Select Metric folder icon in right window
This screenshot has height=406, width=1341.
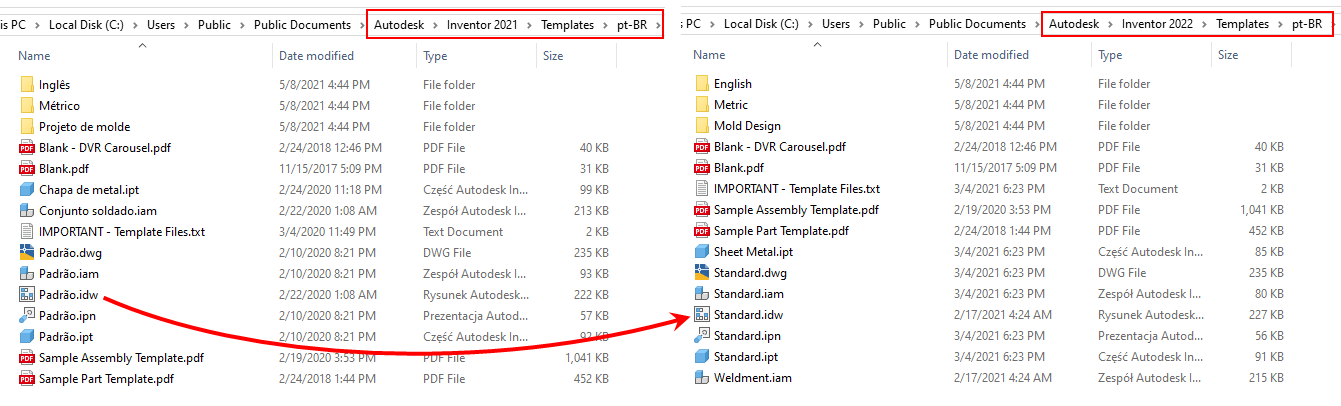coord(702,105)
